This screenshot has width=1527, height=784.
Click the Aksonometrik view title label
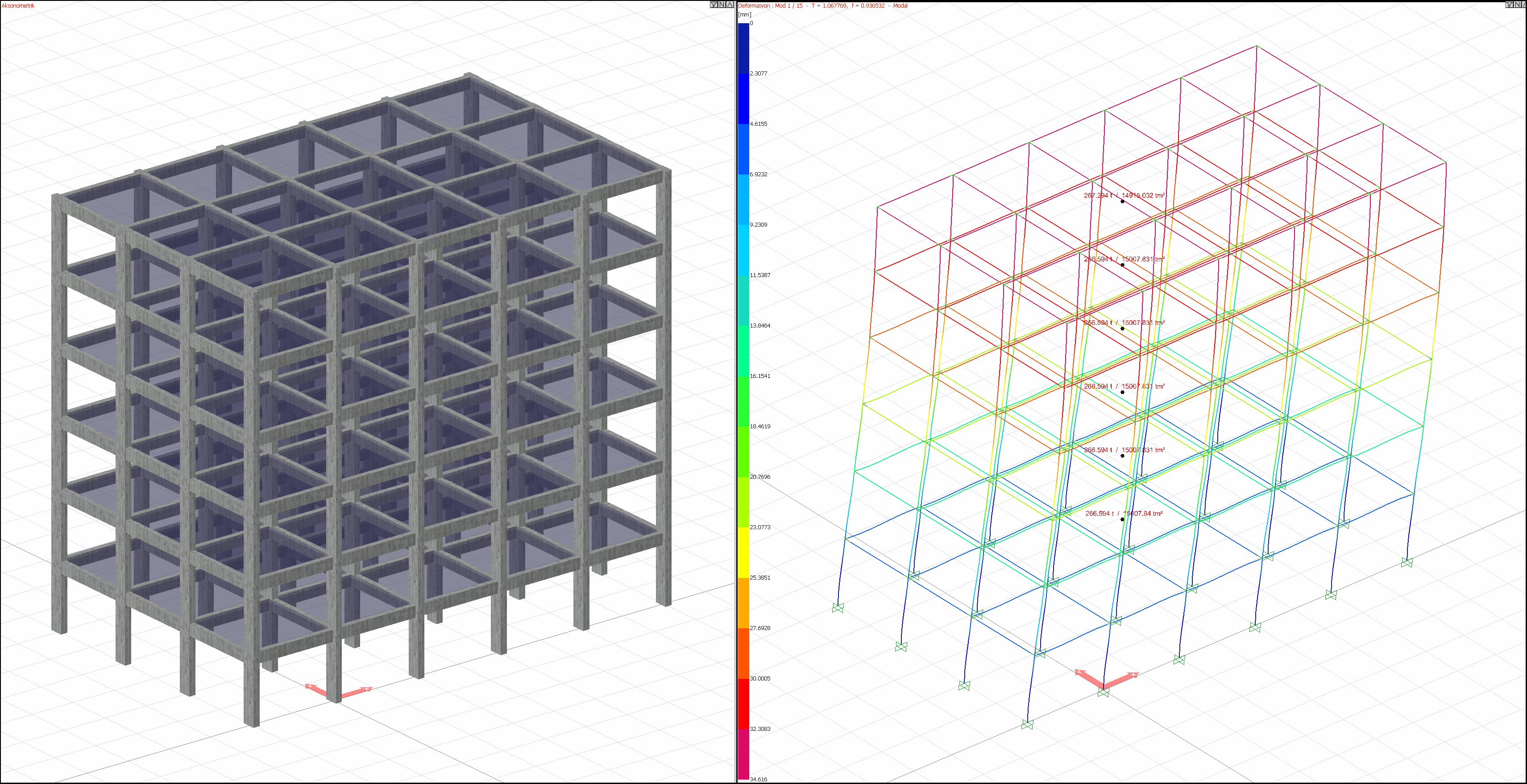pos(18,6)
